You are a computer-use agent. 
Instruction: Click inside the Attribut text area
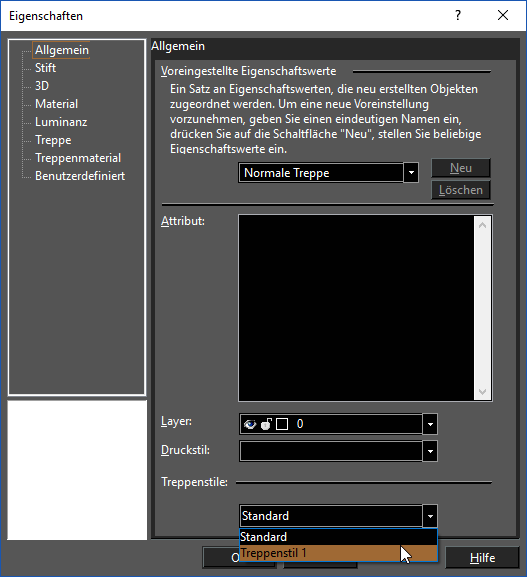pyautogui.click(x=356, y=308)
